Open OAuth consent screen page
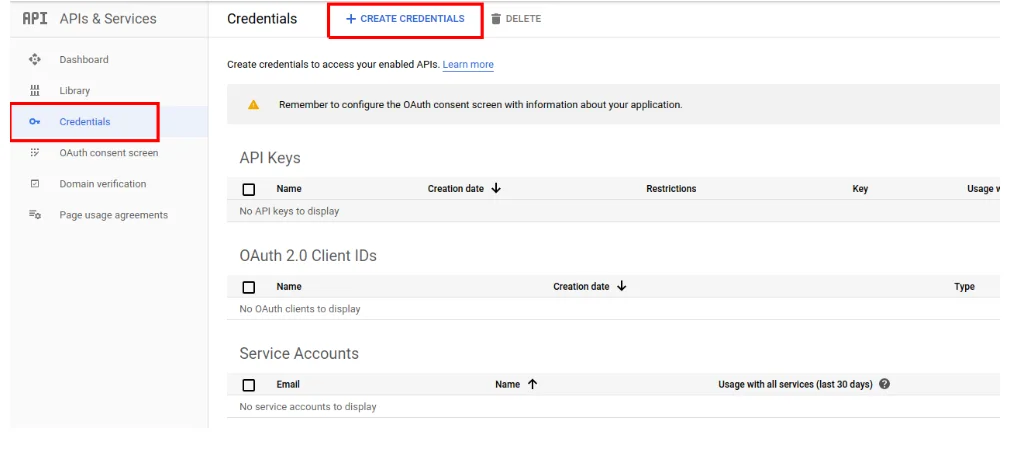The width and height of the screenshot is (1010, 451). [109, 153]
